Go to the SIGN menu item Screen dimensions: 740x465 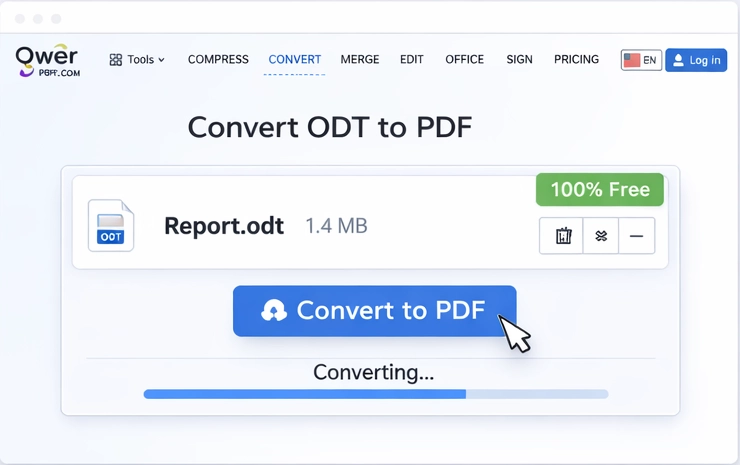[x=519, y=59]
